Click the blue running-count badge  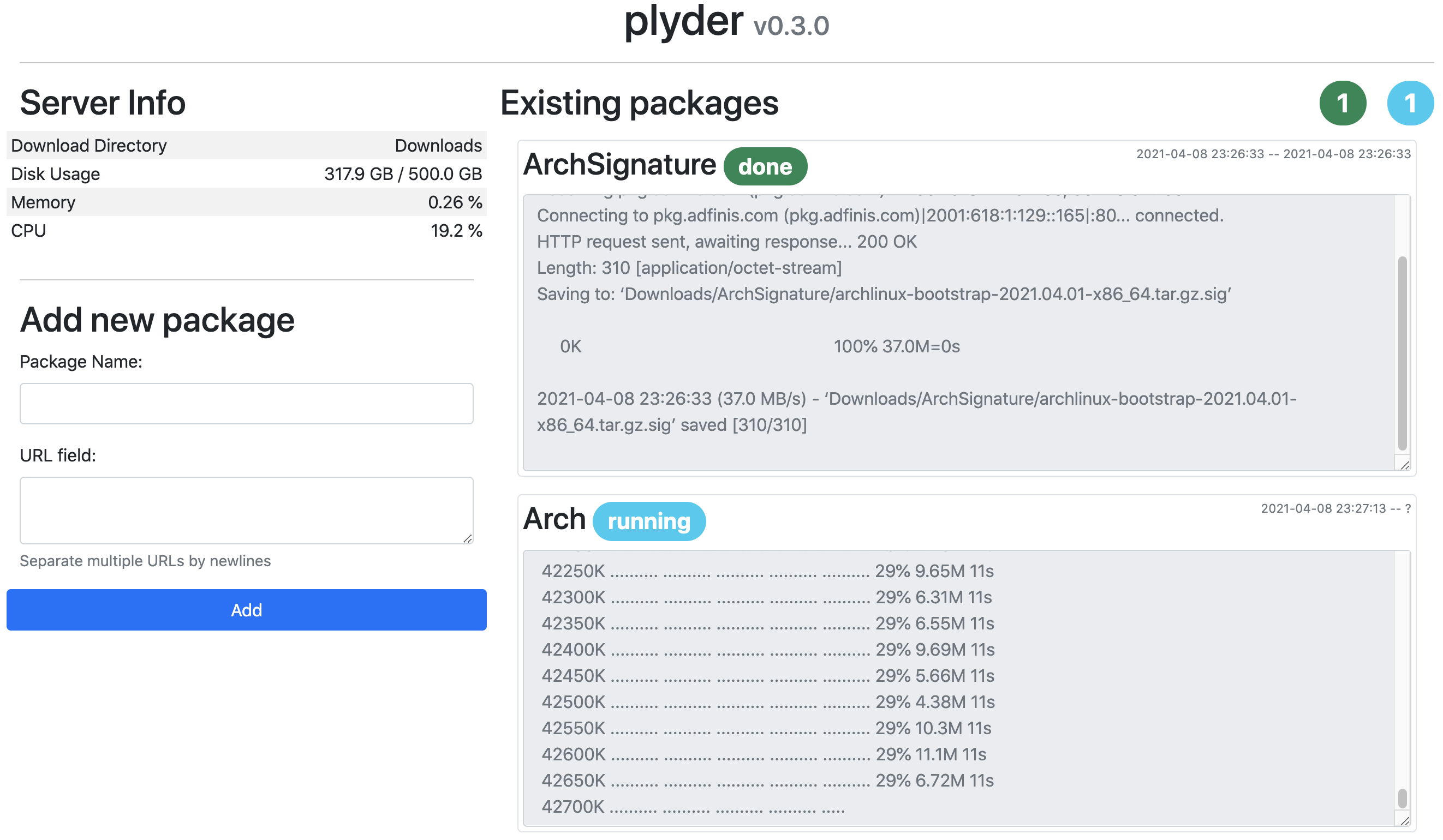1410,103
